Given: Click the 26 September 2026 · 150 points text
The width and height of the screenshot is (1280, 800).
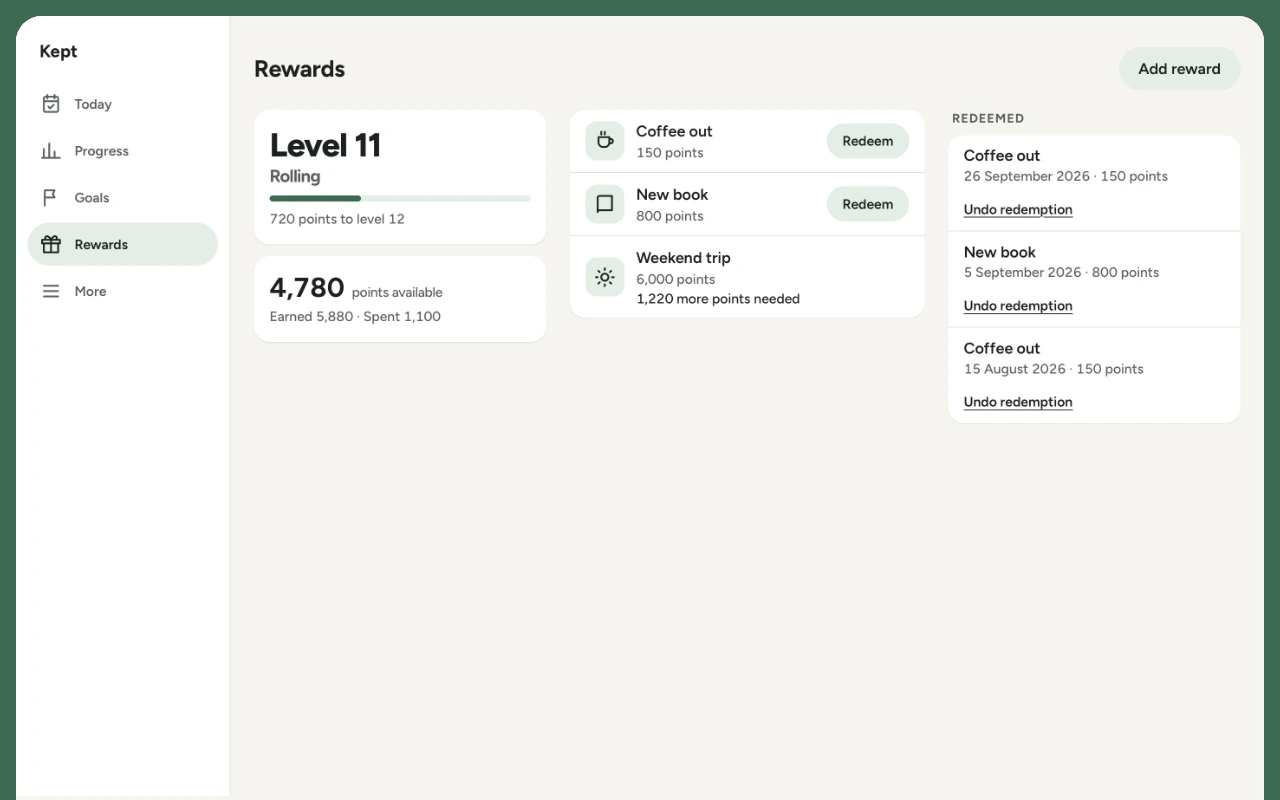Looking at the screenshot, I should click(x=1066, y=176).
